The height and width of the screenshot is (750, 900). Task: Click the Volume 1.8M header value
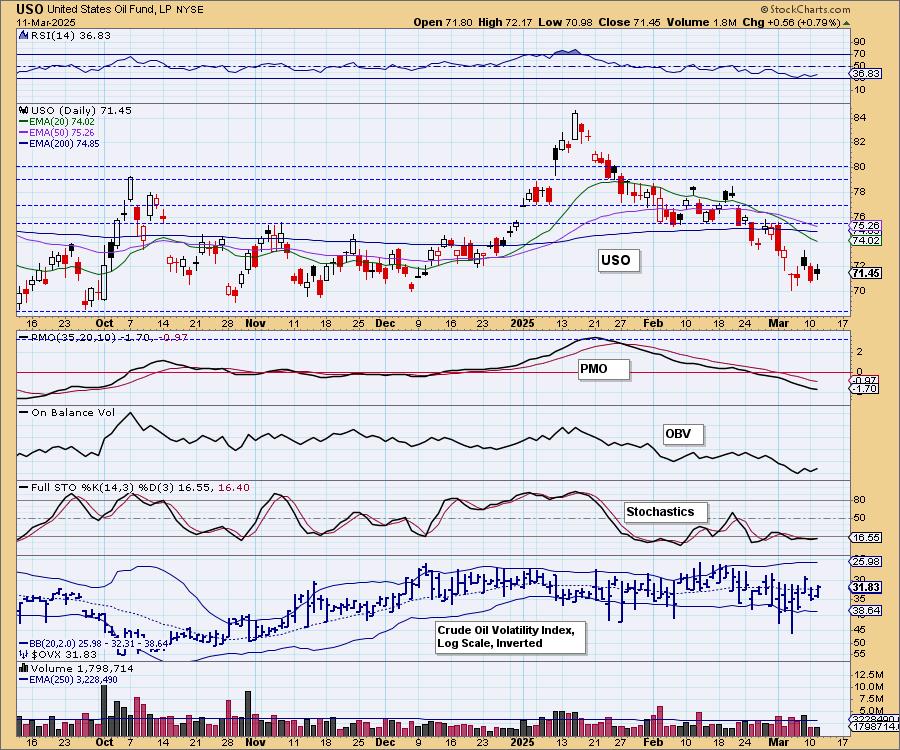pos(702,22)
